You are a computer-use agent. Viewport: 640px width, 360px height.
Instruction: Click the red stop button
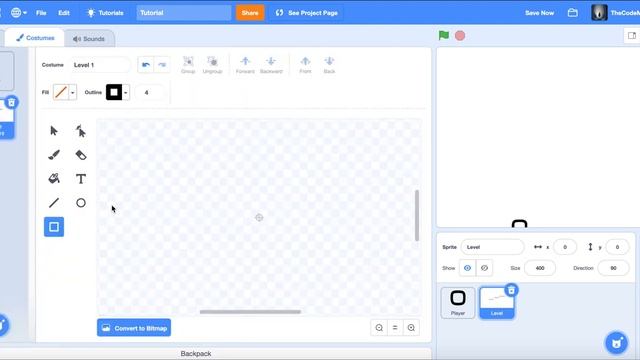(460, 36)
